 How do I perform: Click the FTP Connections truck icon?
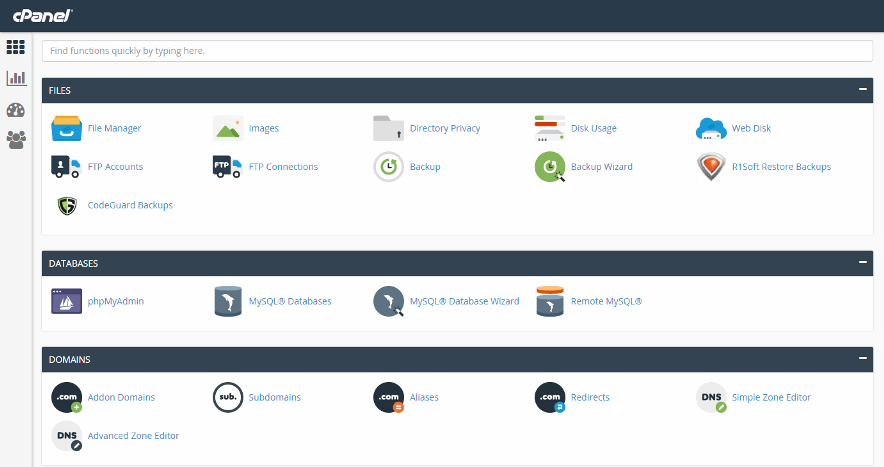pos(228,166)
